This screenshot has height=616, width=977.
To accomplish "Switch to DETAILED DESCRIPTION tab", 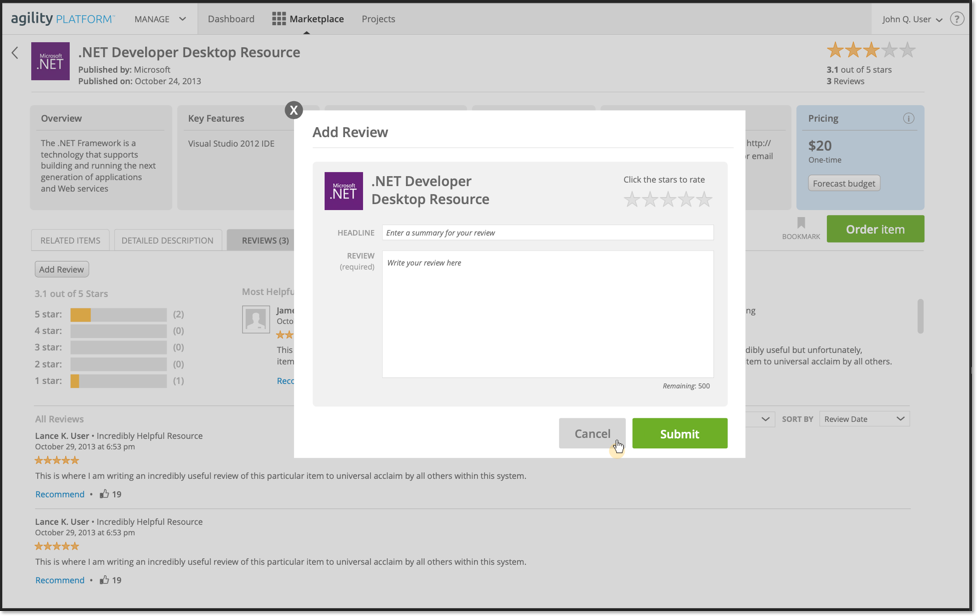I will coord(167,240).
